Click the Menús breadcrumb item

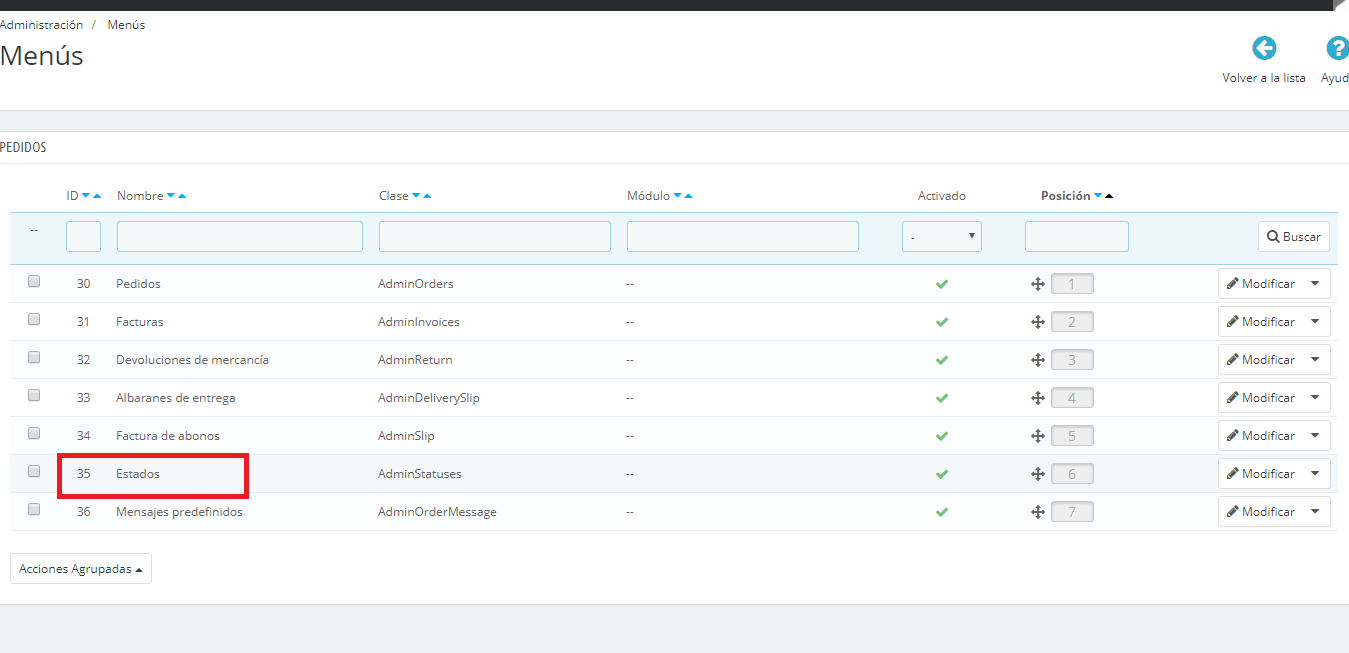coord(126,25)
